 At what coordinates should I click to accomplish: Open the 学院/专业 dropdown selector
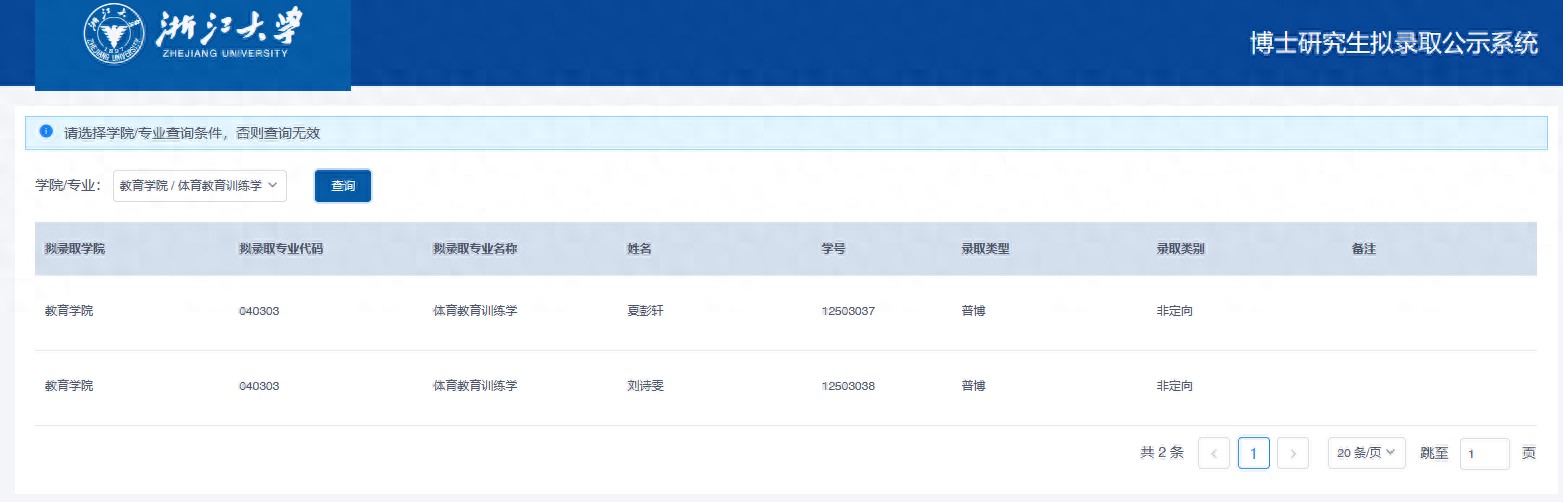(x=200, y=186)
